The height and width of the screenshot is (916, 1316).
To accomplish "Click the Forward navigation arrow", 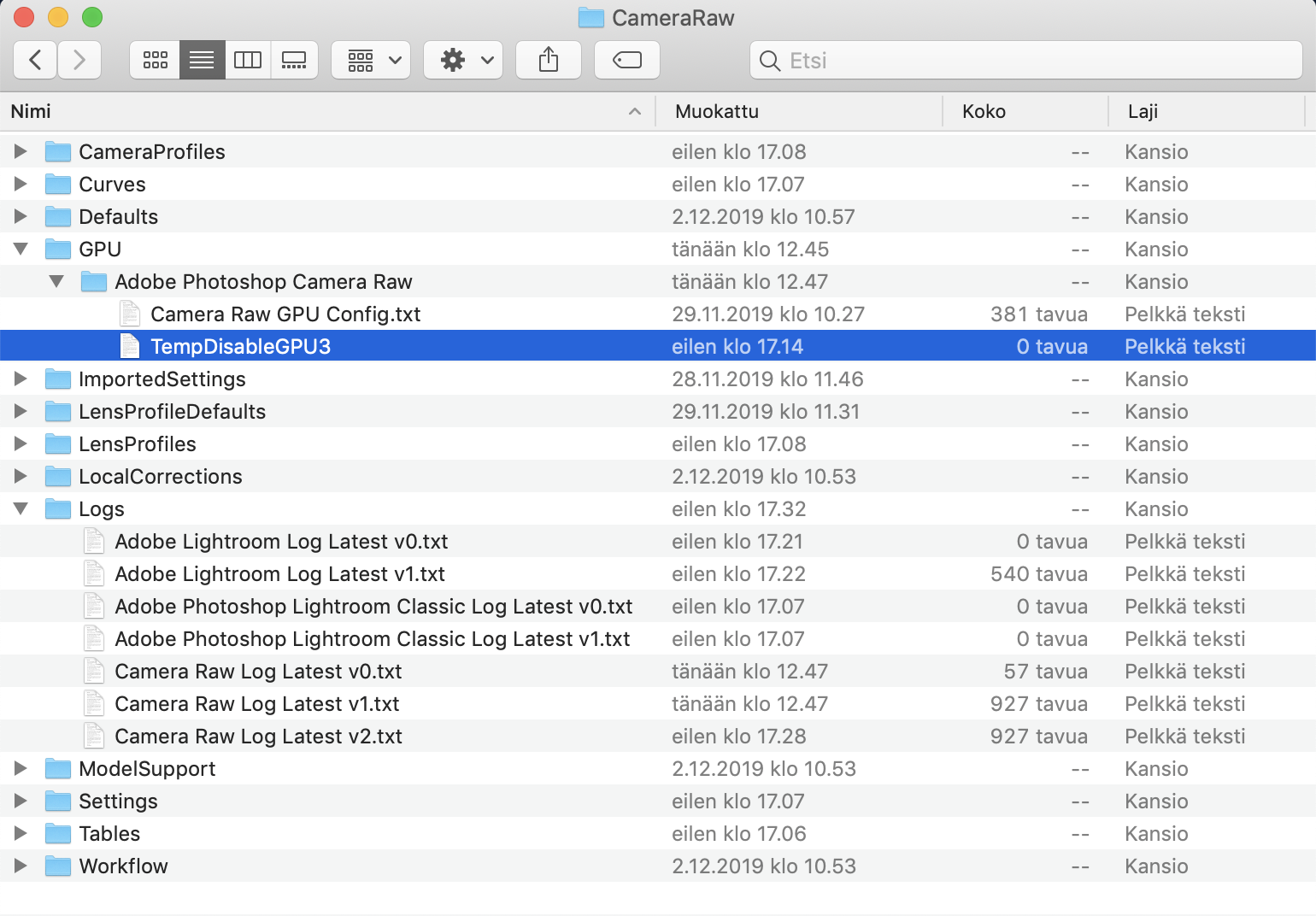I will 79,60.
